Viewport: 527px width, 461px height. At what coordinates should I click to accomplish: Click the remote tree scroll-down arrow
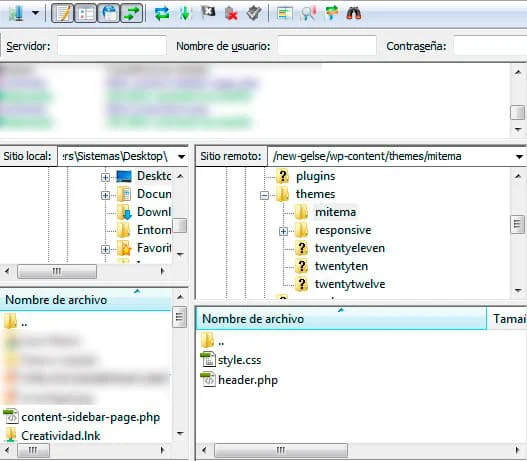pos(518,290)
